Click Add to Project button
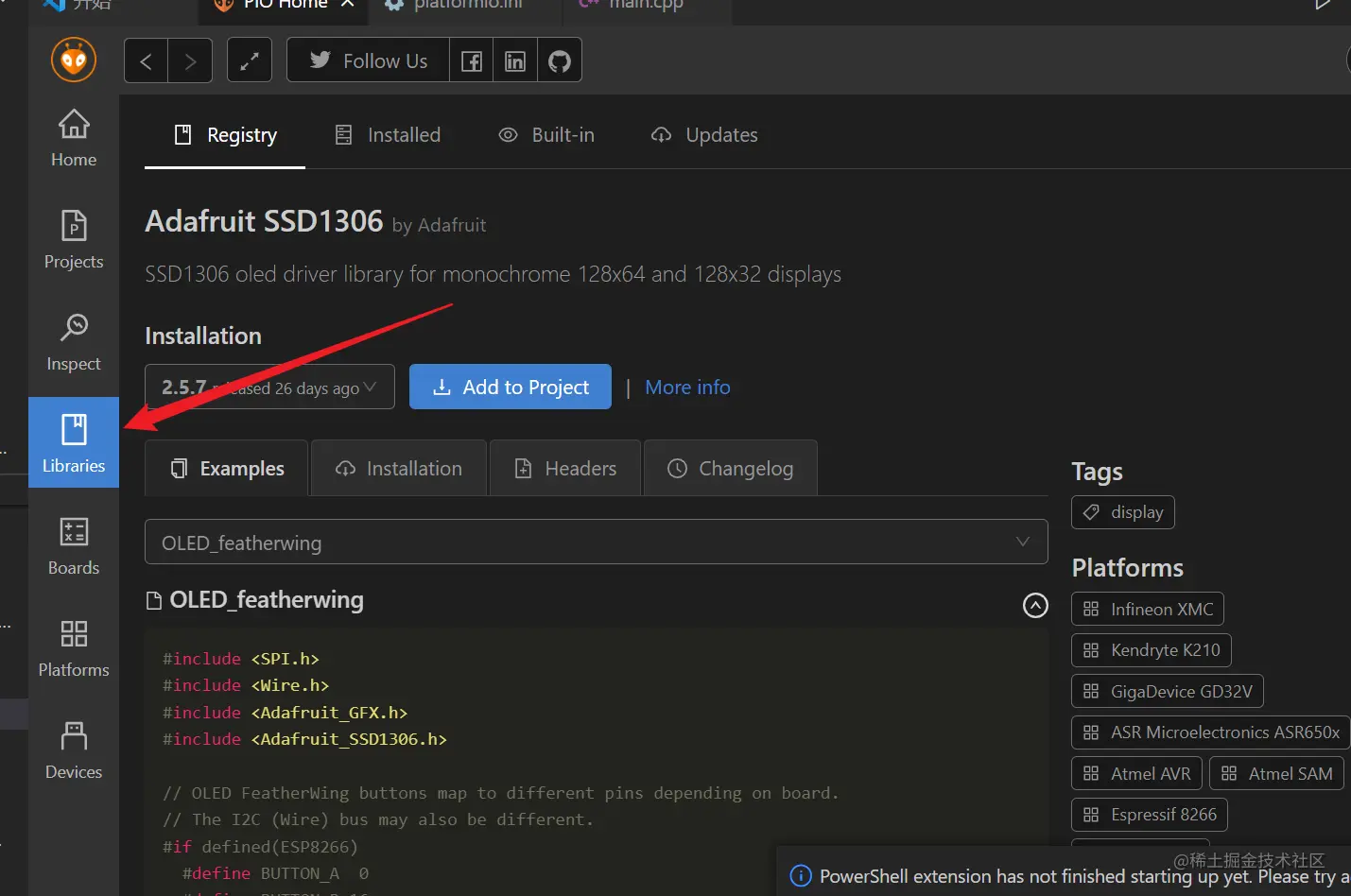1351x896 pixels. click(511, 387)
